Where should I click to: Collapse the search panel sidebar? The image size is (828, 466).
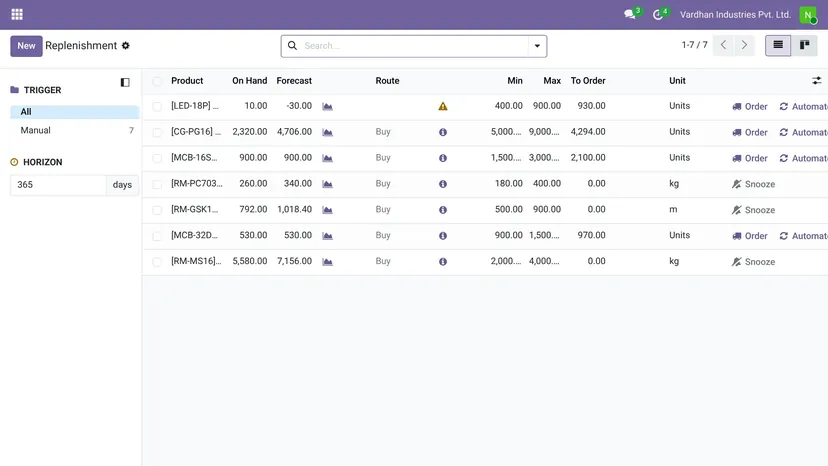125,82
